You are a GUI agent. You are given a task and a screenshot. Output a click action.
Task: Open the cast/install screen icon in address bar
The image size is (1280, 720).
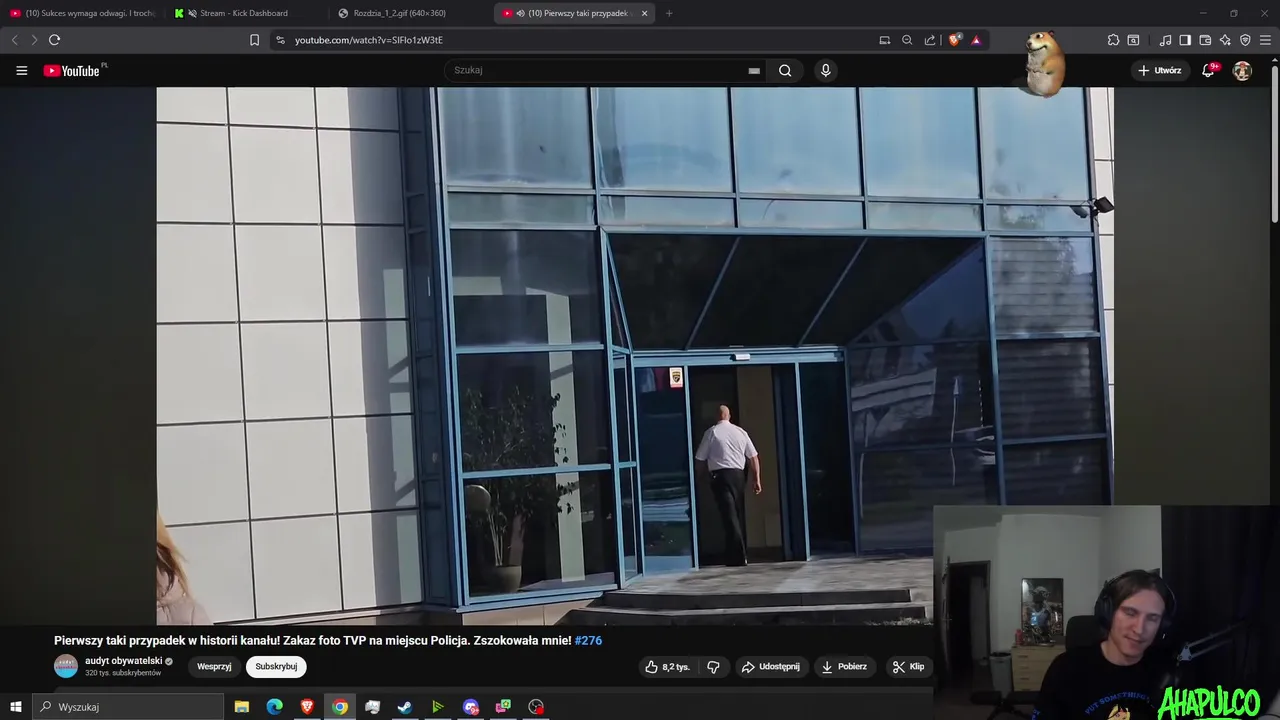click(885, 40)
